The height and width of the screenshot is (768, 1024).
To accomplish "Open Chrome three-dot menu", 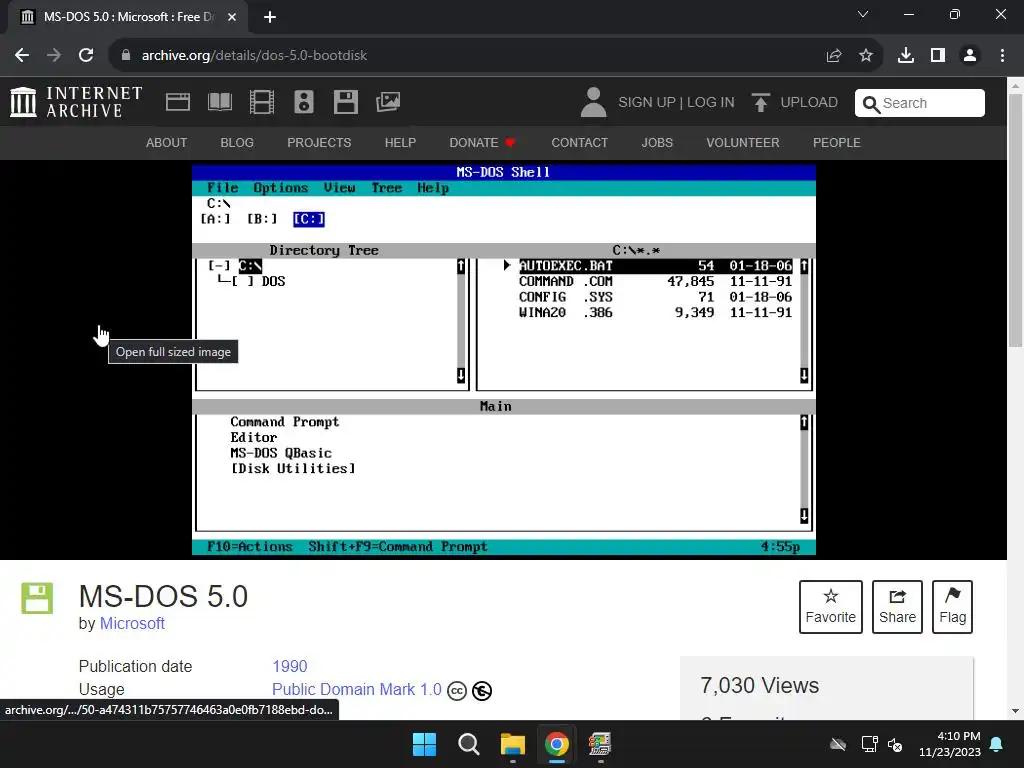I will click(1002, 56).
